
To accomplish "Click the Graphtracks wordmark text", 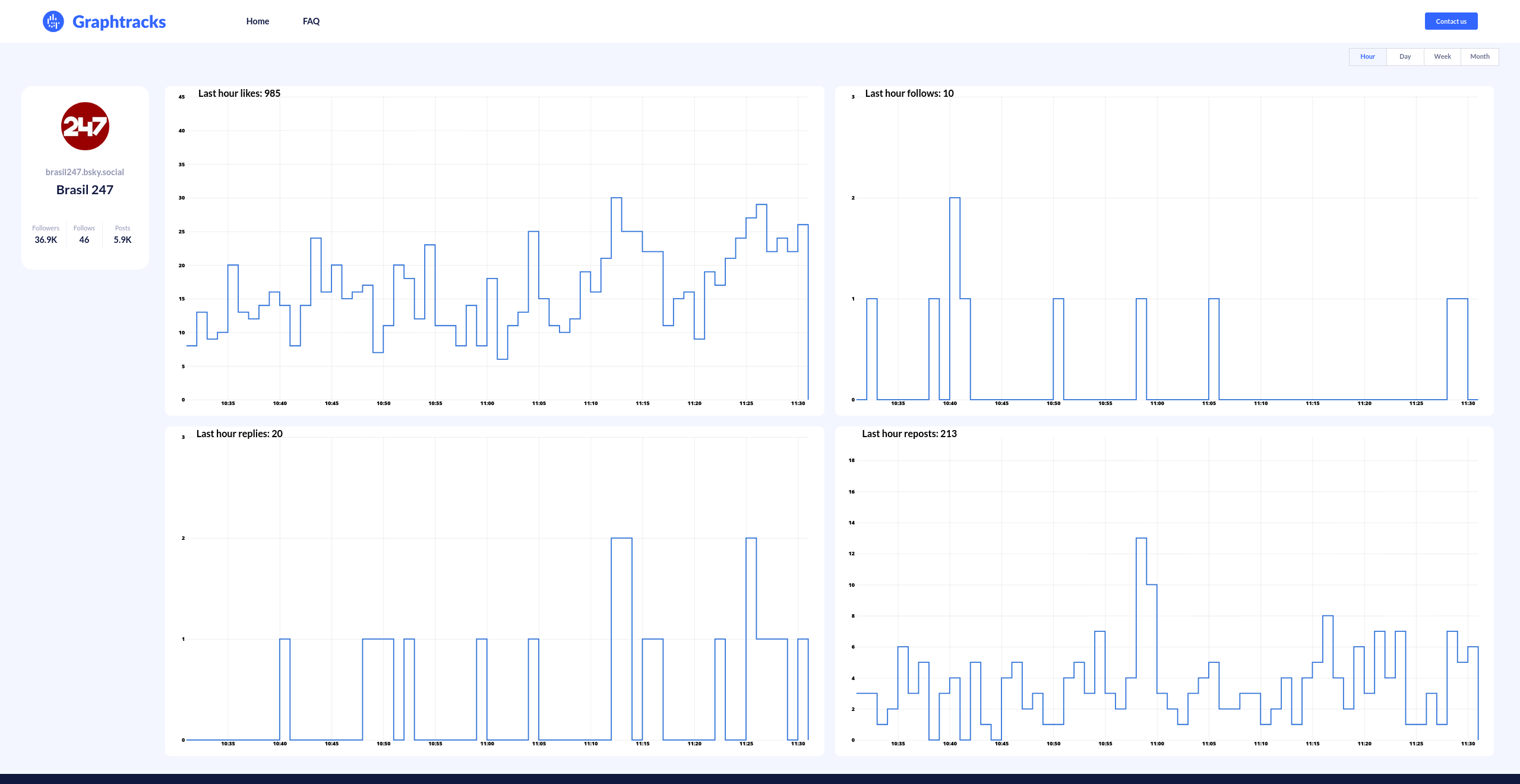I will coord(119,21).
